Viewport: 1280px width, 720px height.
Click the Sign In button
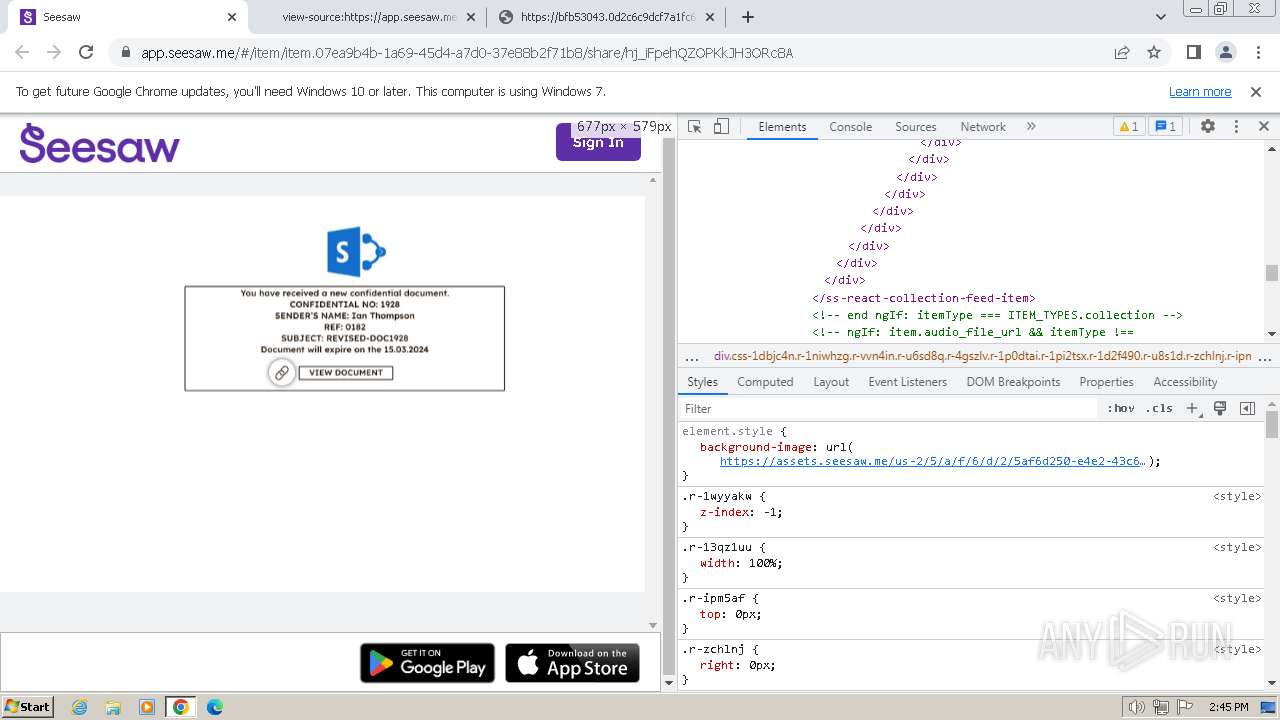[x=598, y=142]
